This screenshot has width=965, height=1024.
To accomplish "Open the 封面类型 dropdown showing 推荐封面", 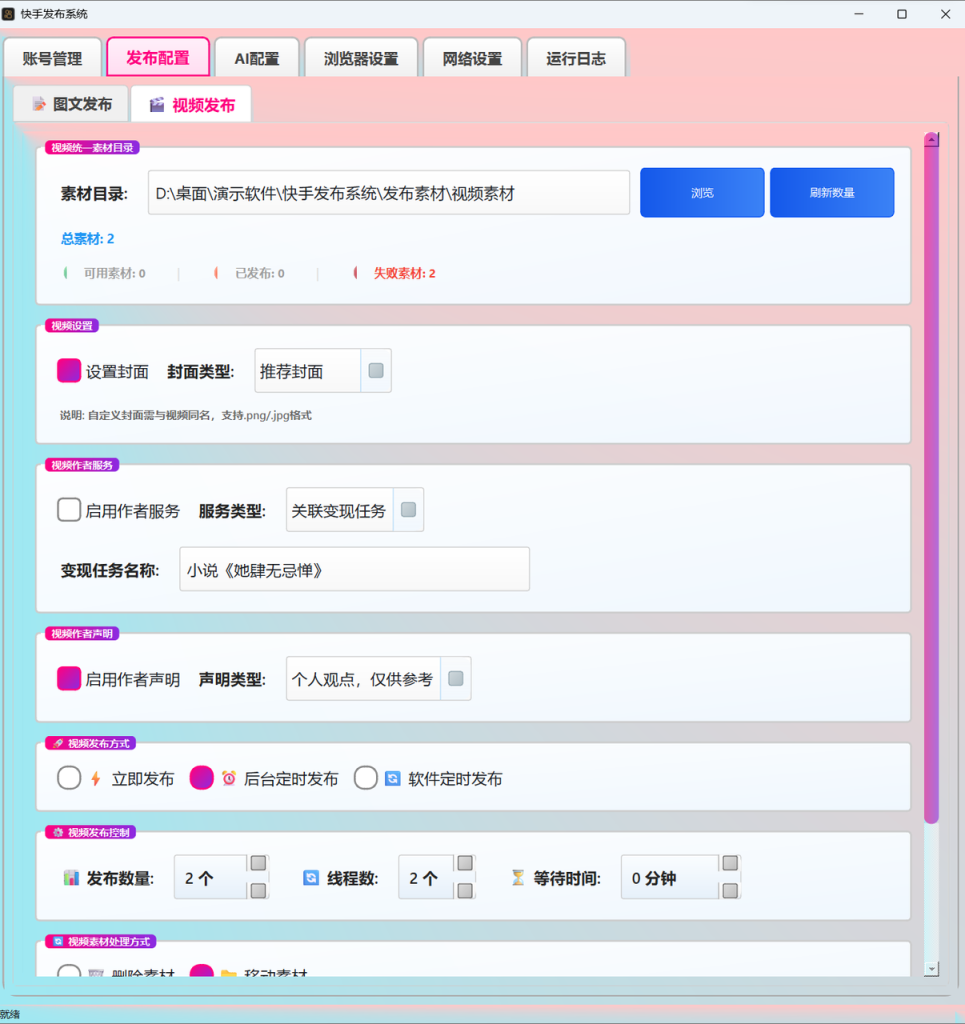I will (323, 371).
